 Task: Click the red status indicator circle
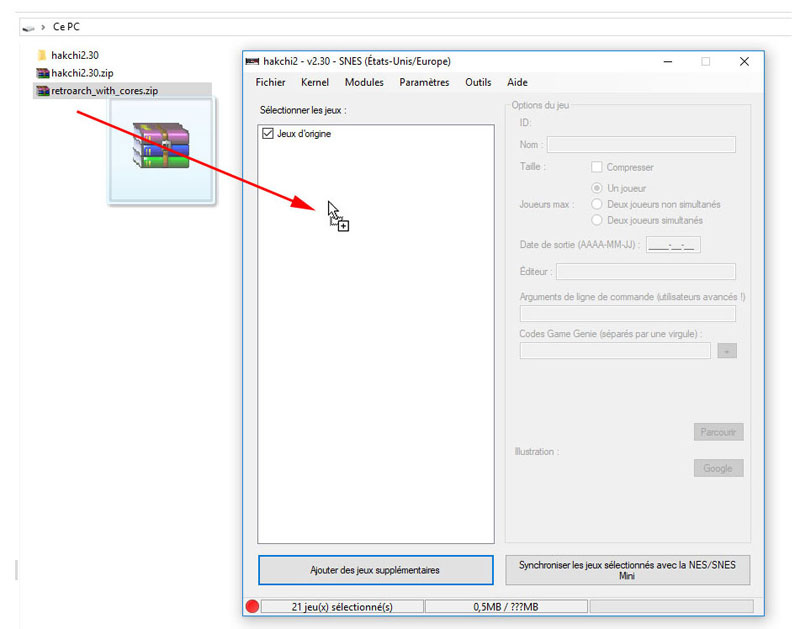252,606
